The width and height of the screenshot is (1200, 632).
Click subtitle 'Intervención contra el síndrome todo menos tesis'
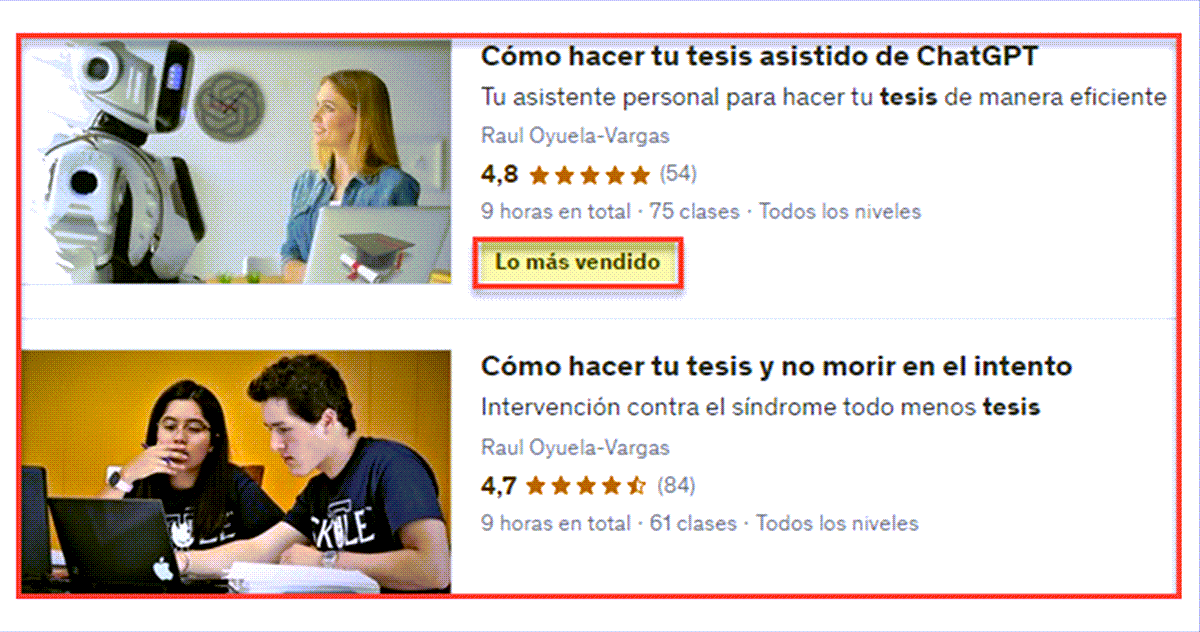(760, 408)
